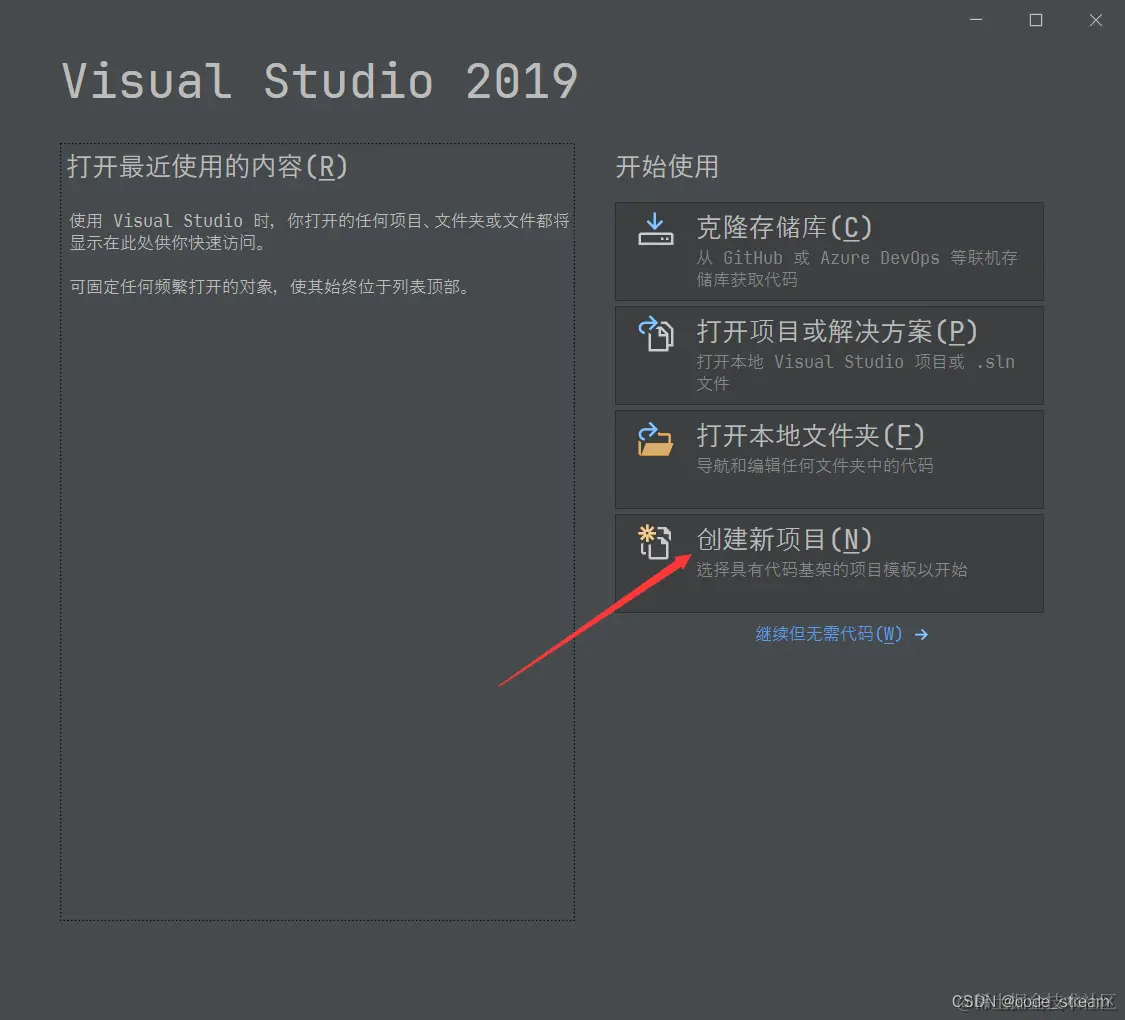Click the create new project sparkle icon
This screenshot has width=1125, height=1020.
(x=655, y=542)
